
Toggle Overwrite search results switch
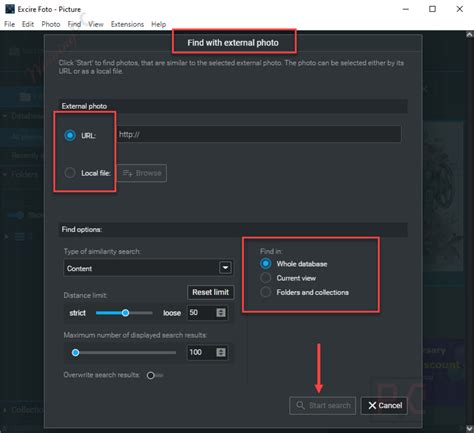(154, 376)
